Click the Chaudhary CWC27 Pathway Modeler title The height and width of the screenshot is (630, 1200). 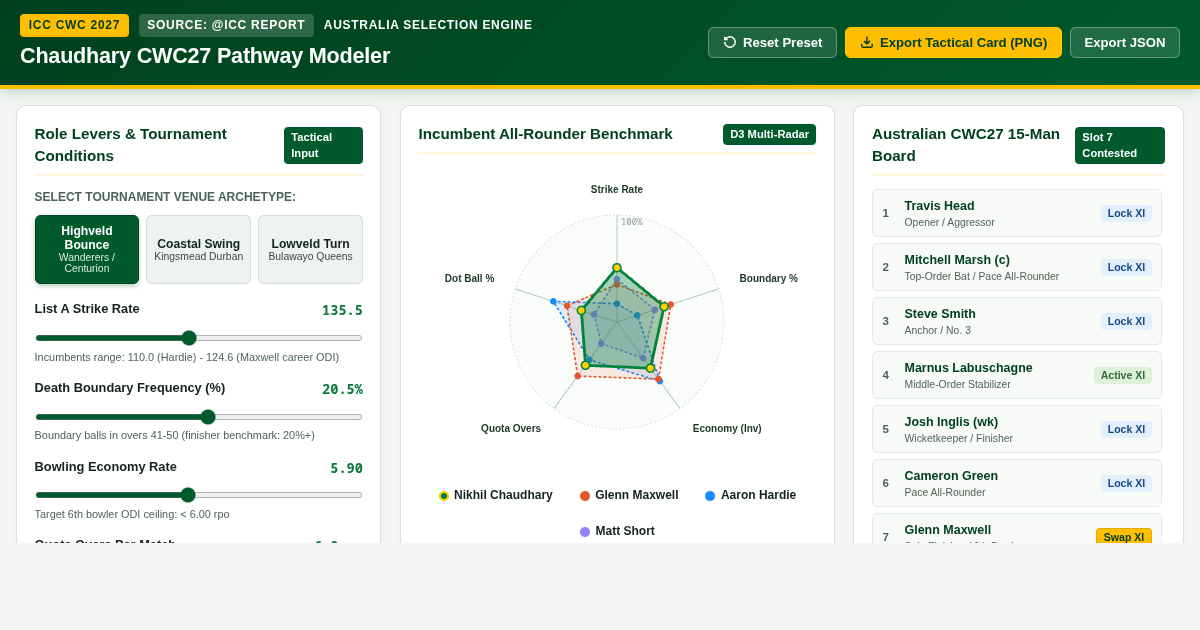click(205, 56)
